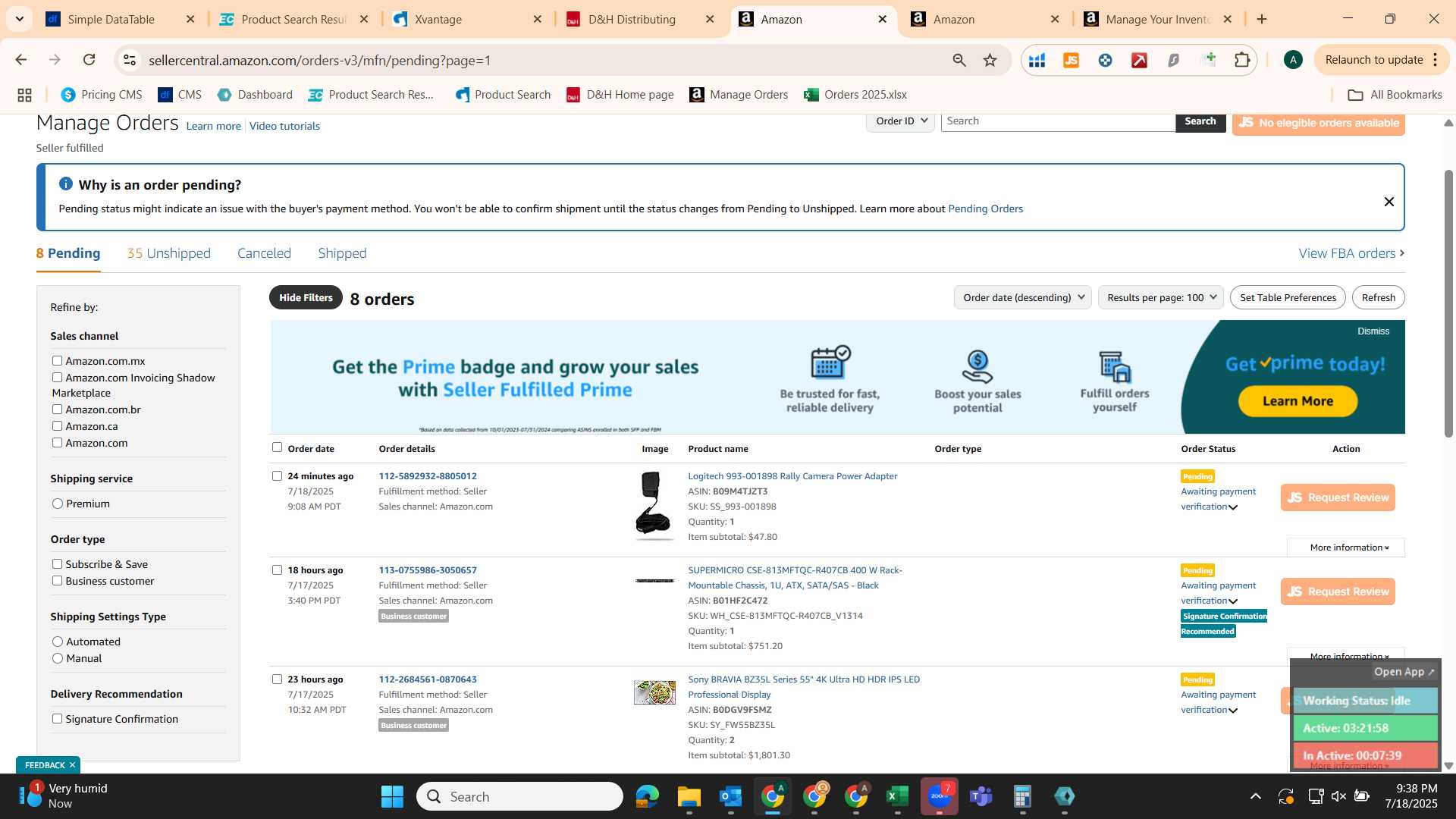Open Zoom from the taskbar
Viewport: 1456px width, 819px height.
939,797
